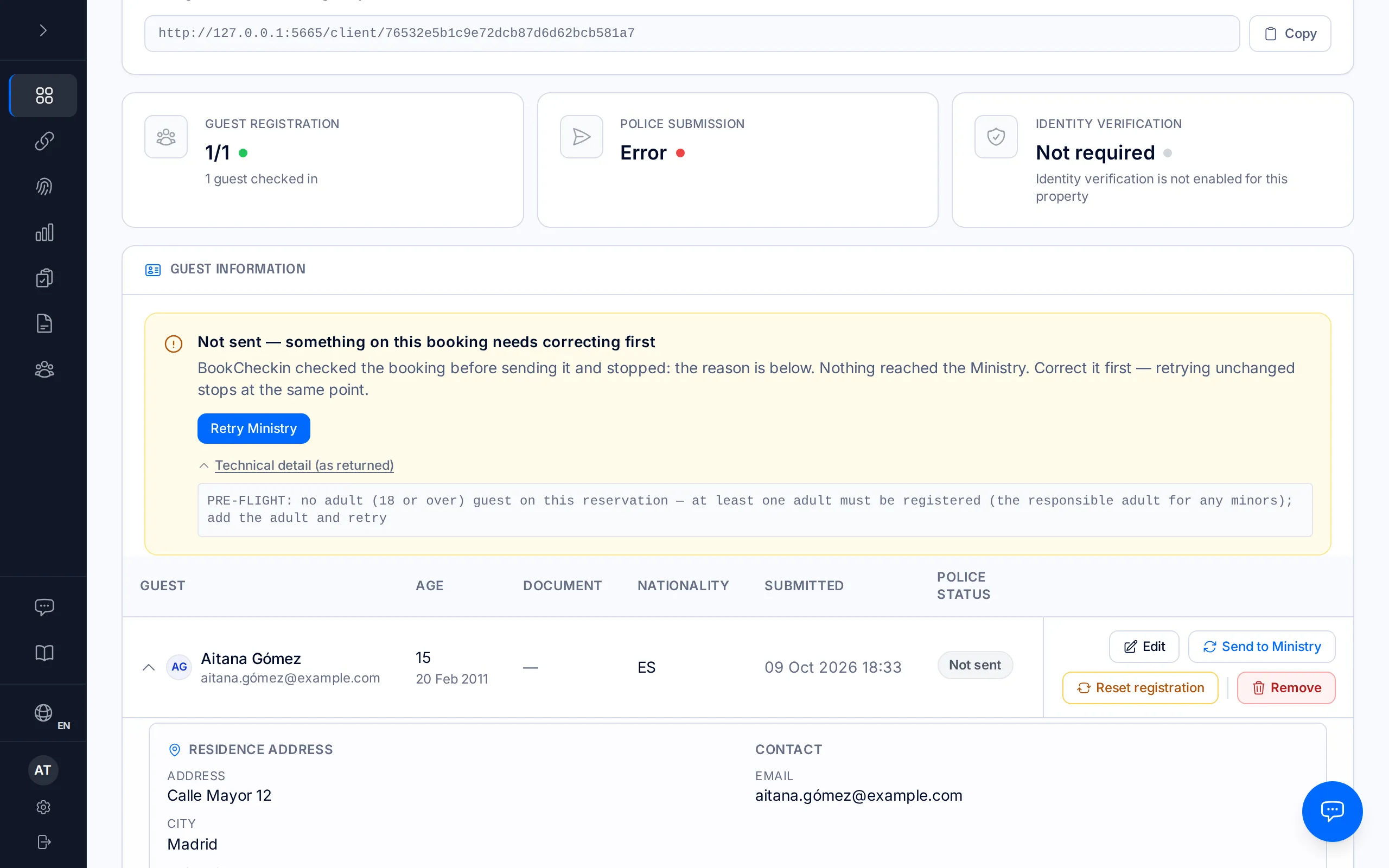Click the warning alert icon in banner
Screen dimensions: 1389x868
point(173,344)
